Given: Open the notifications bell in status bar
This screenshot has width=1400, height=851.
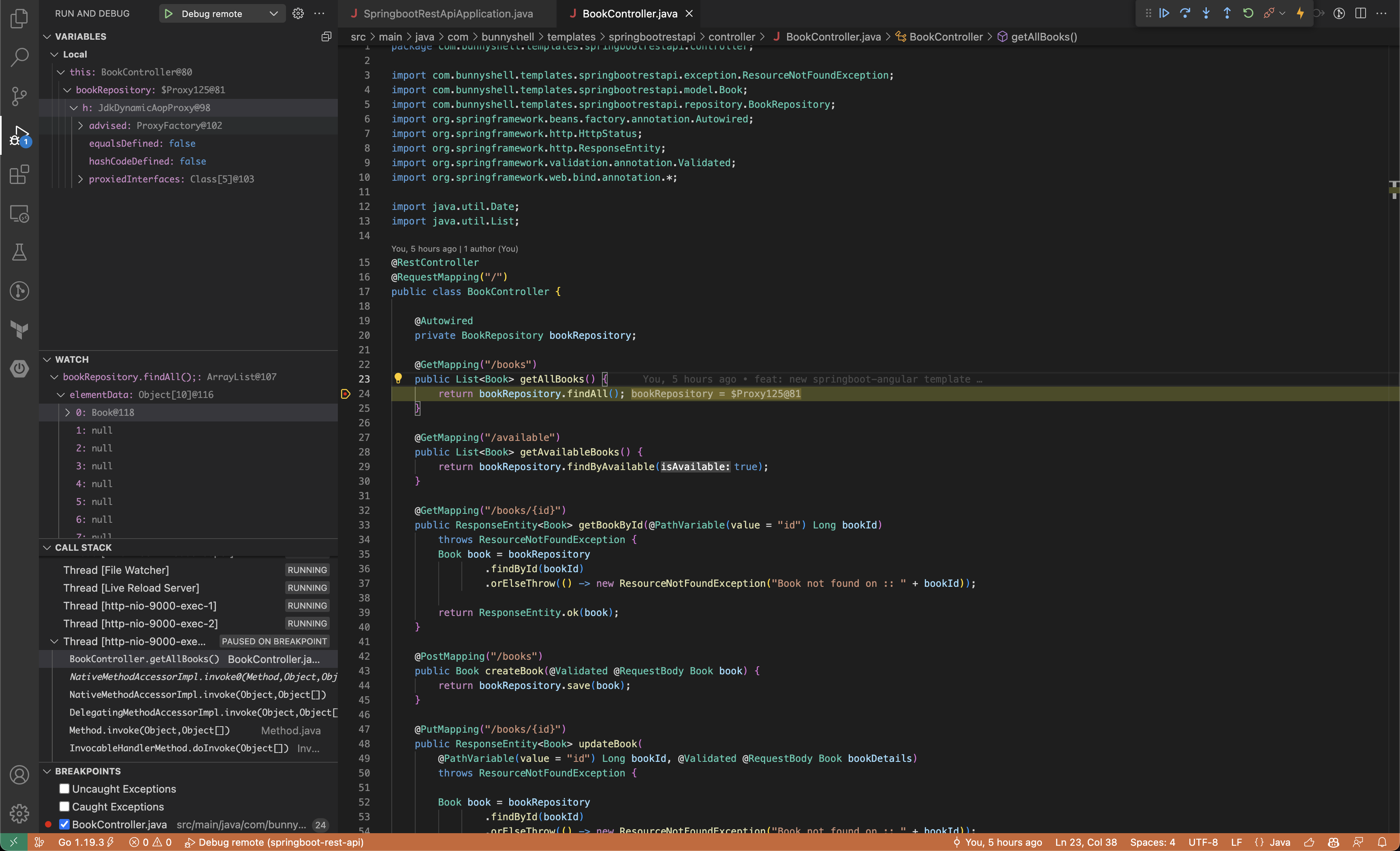Looking at the screenshot, I should coord(1382,842).
